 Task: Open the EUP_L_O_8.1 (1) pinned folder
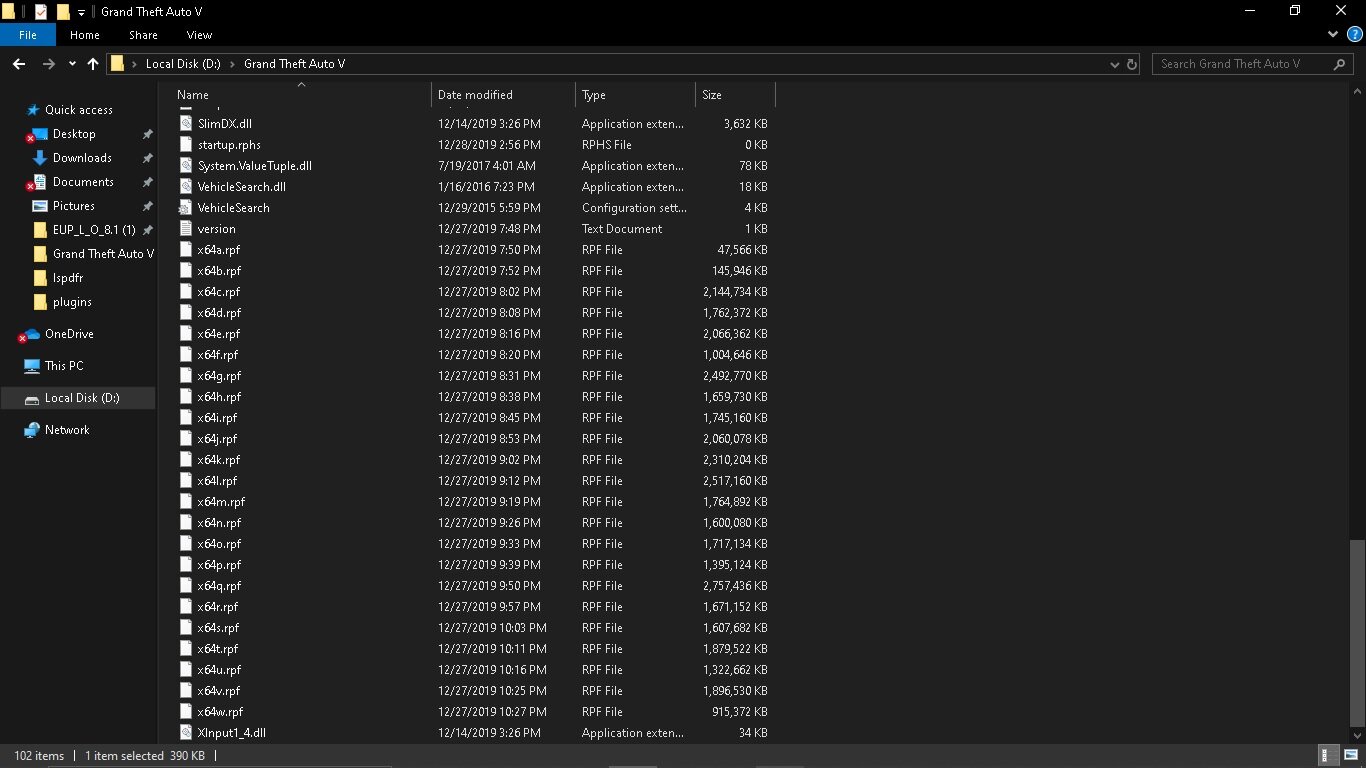click(94, 230)
